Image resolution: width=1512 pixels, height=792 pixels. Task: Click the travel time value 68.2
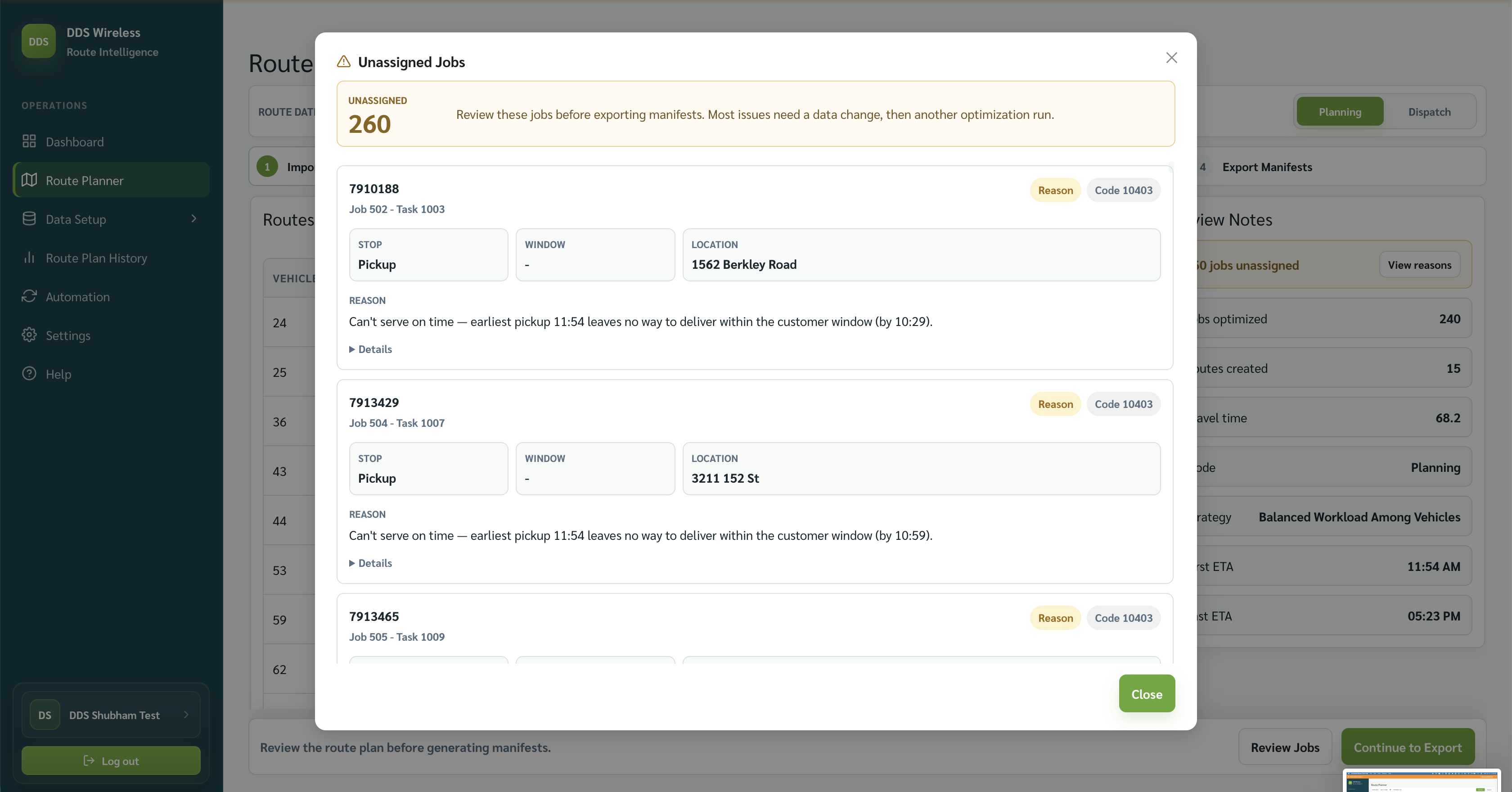click(1448, 418)
